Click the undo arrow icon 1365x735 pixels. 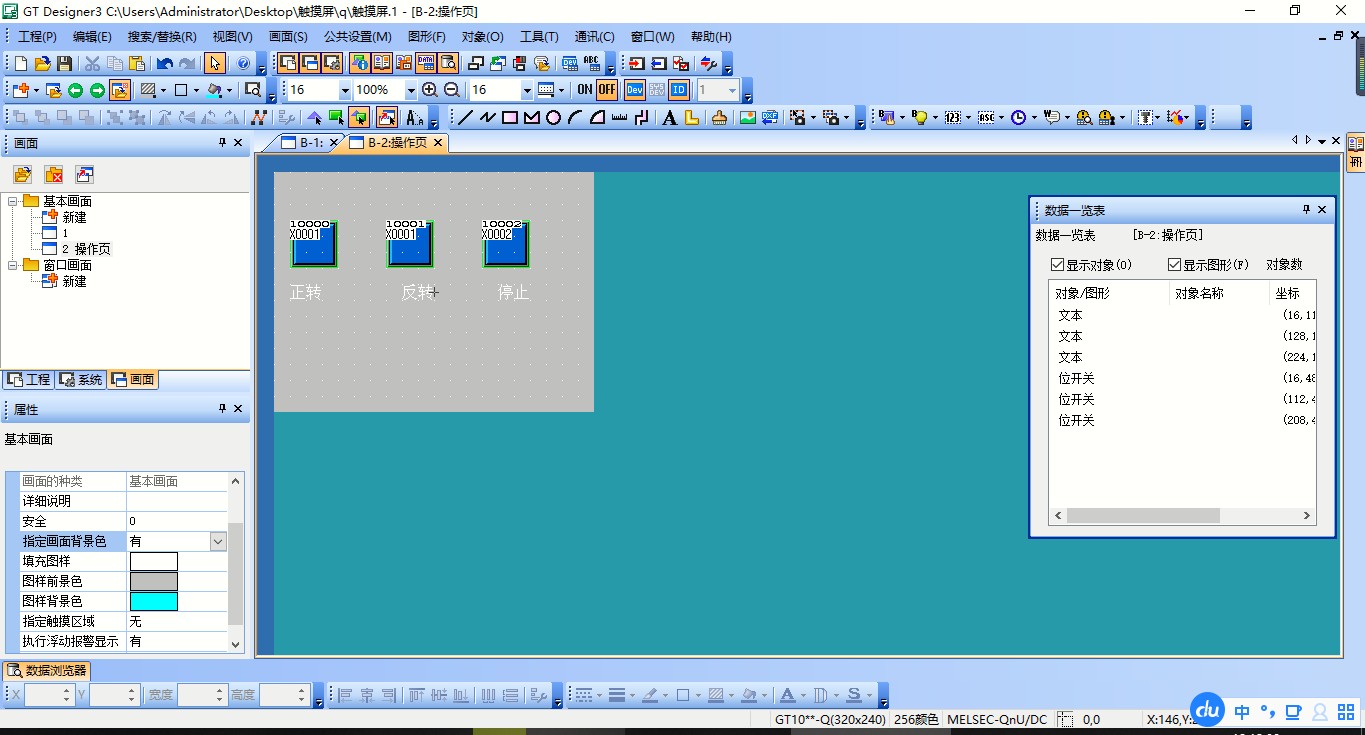point(164,63)
